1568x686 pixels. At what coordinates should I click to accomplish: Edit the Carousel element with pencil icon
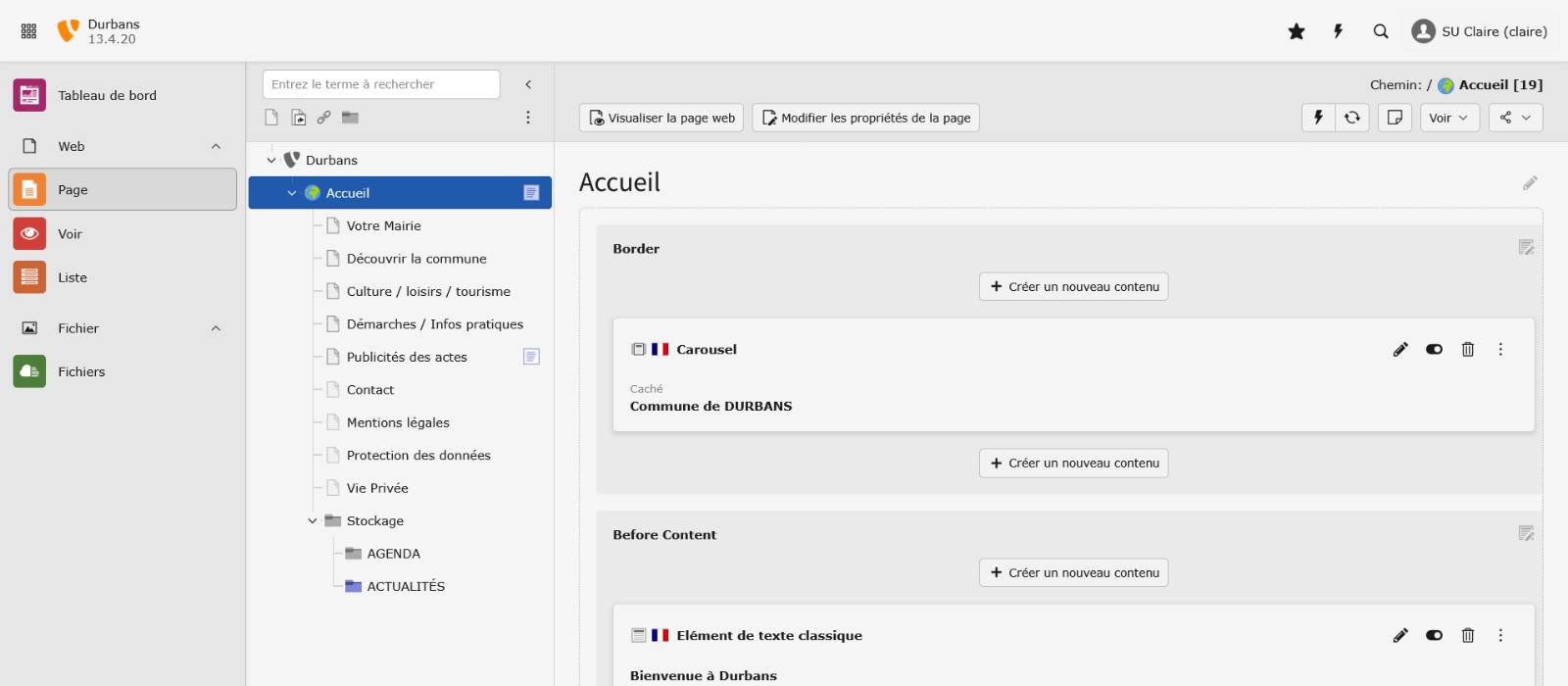click(x=1400, y=349)
